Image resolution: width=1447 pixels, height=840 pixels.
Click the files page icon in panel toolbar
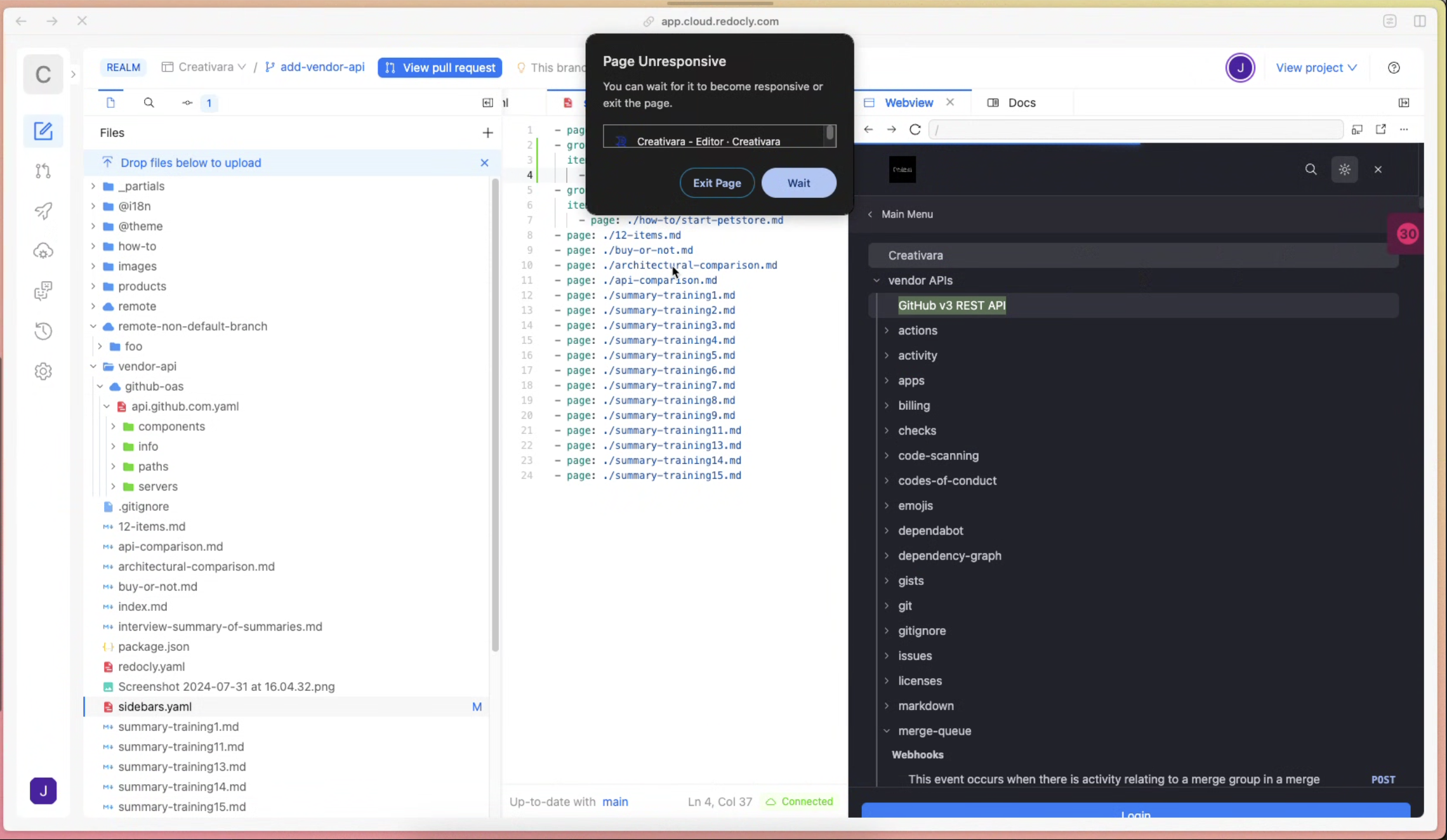tap(110, 103)
